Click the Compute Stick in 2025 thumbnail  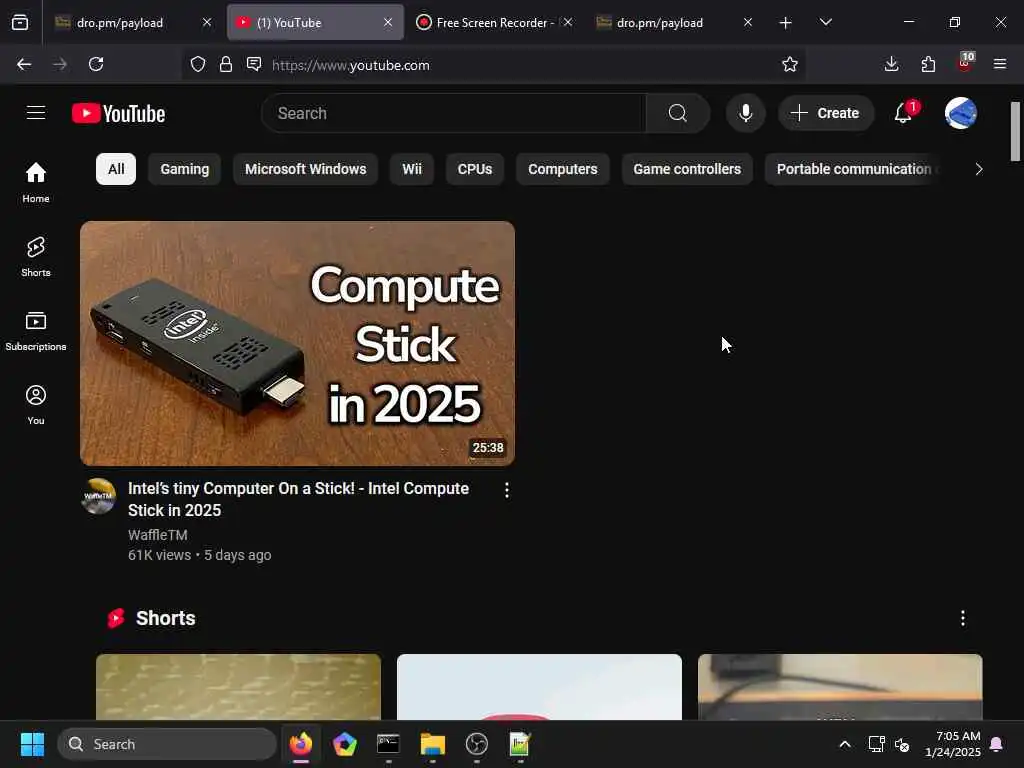pos(297,344)
